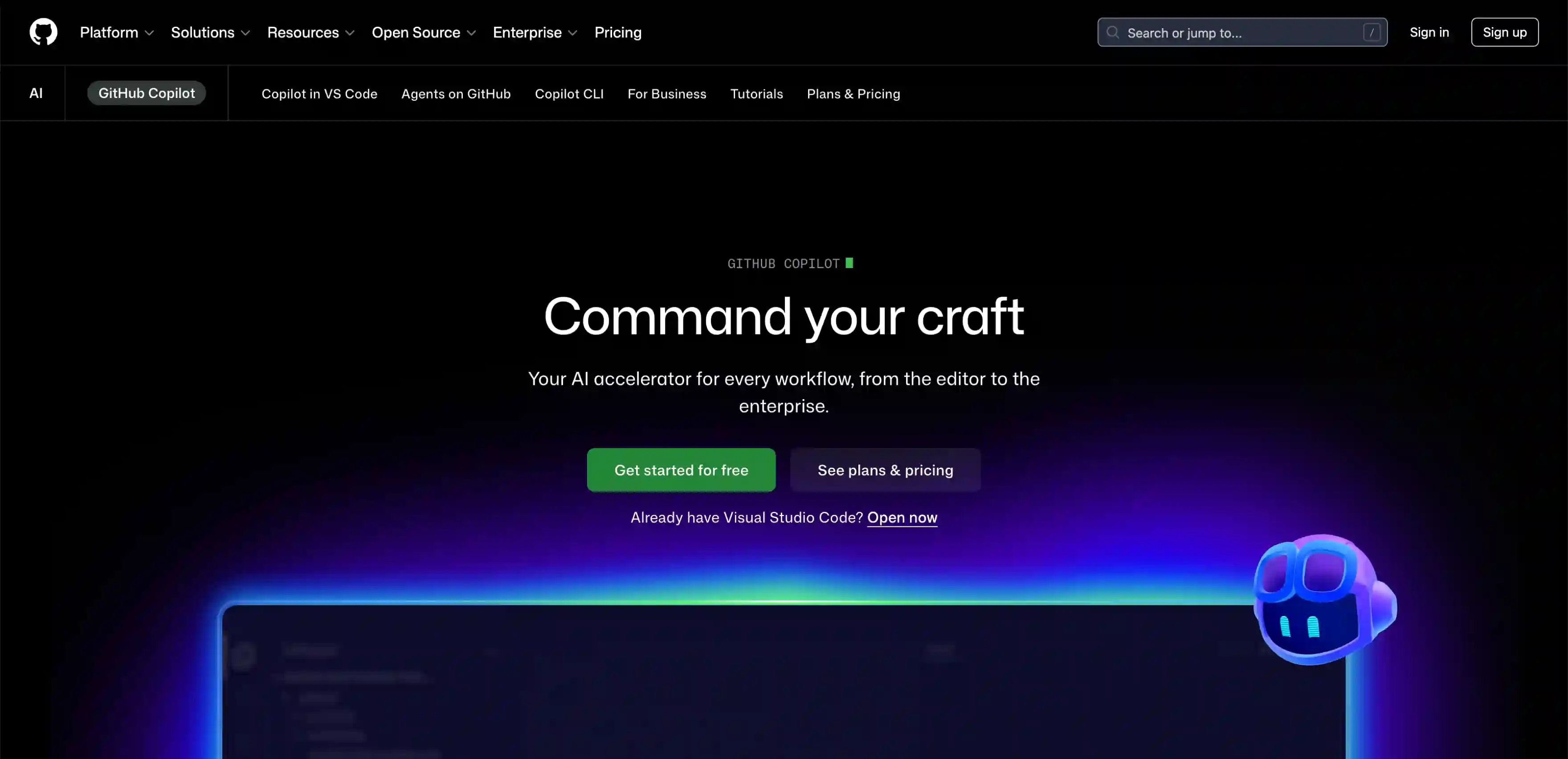
Task: Open the Platform menu
Action: 116,32
